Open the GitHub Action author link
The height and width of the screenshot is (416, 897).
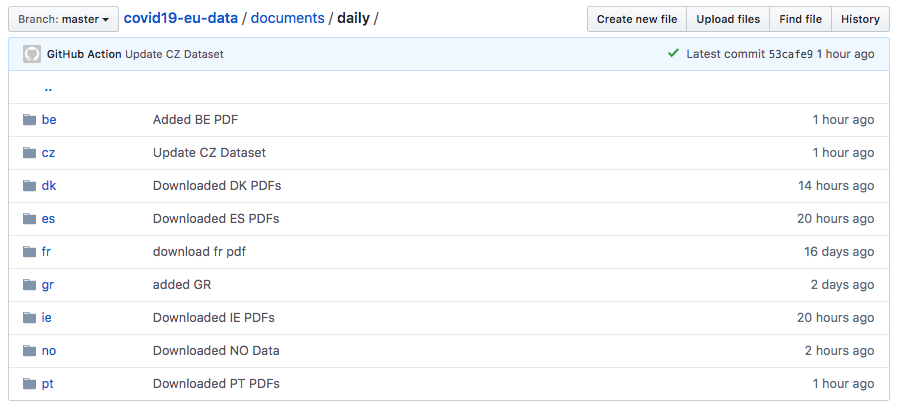[84, 54]
